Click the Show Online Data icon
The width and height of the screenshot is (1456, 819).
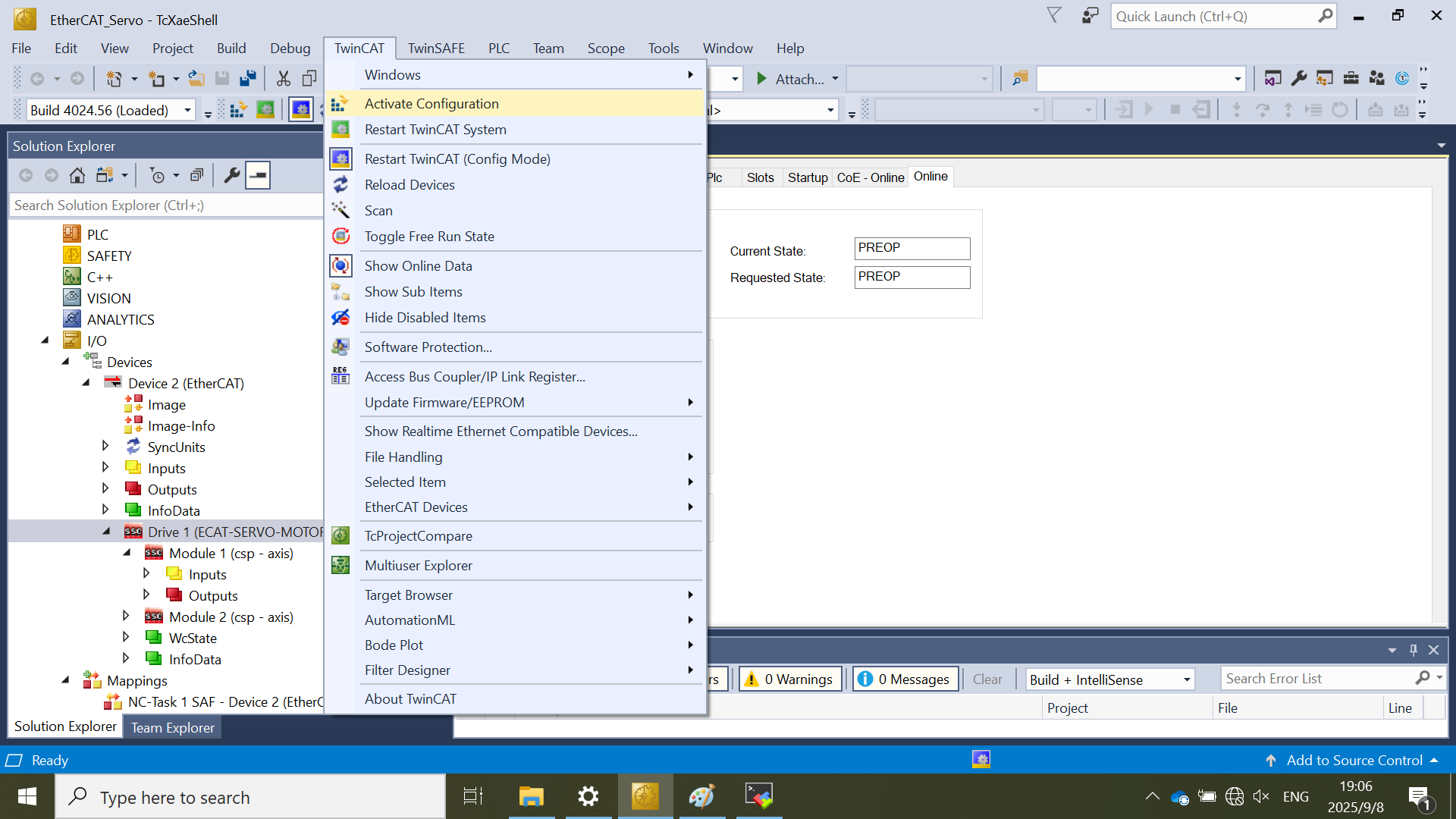click(340, 265)
